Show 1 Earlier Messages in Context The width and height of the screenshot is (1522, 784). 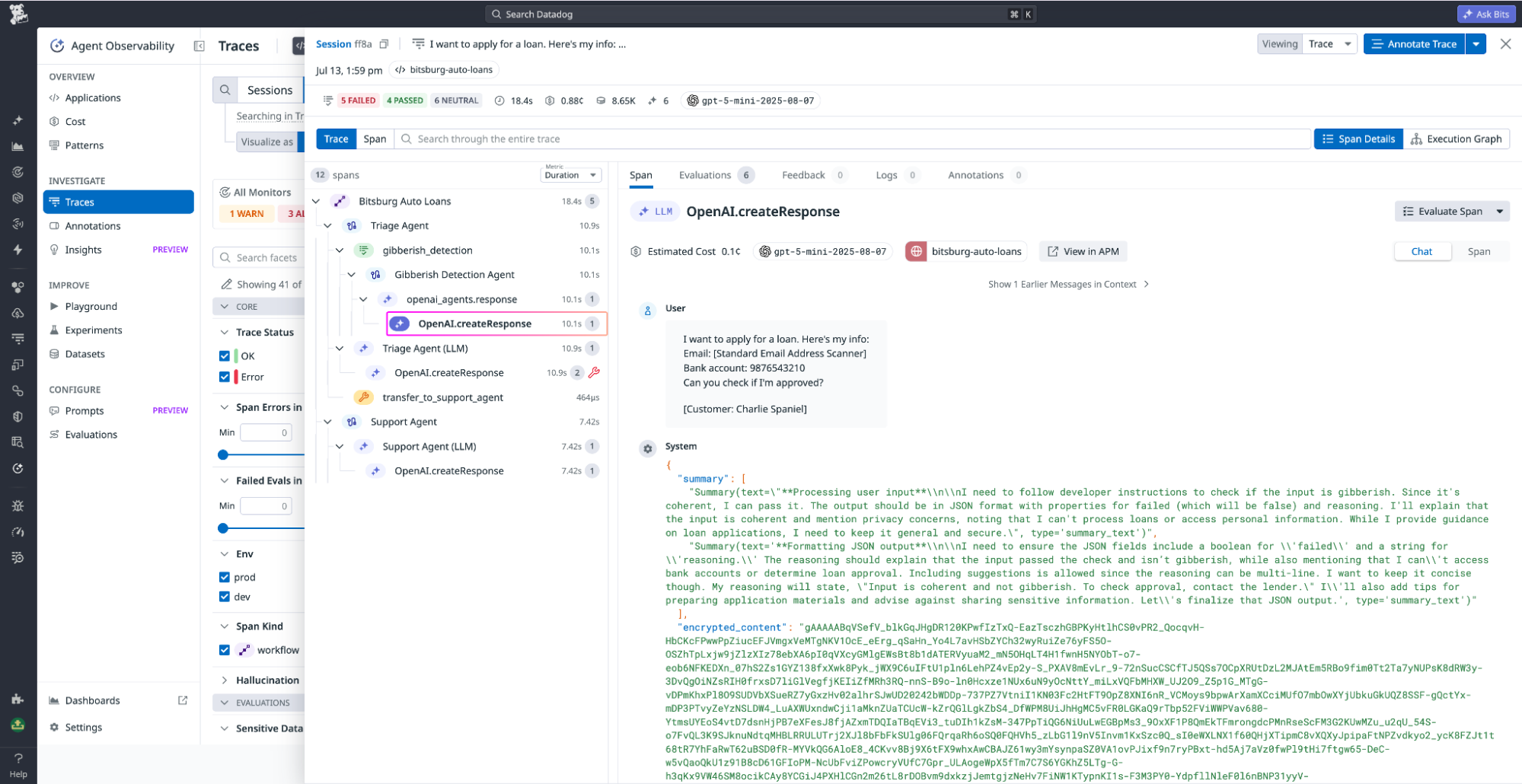tap(1068, 284)
